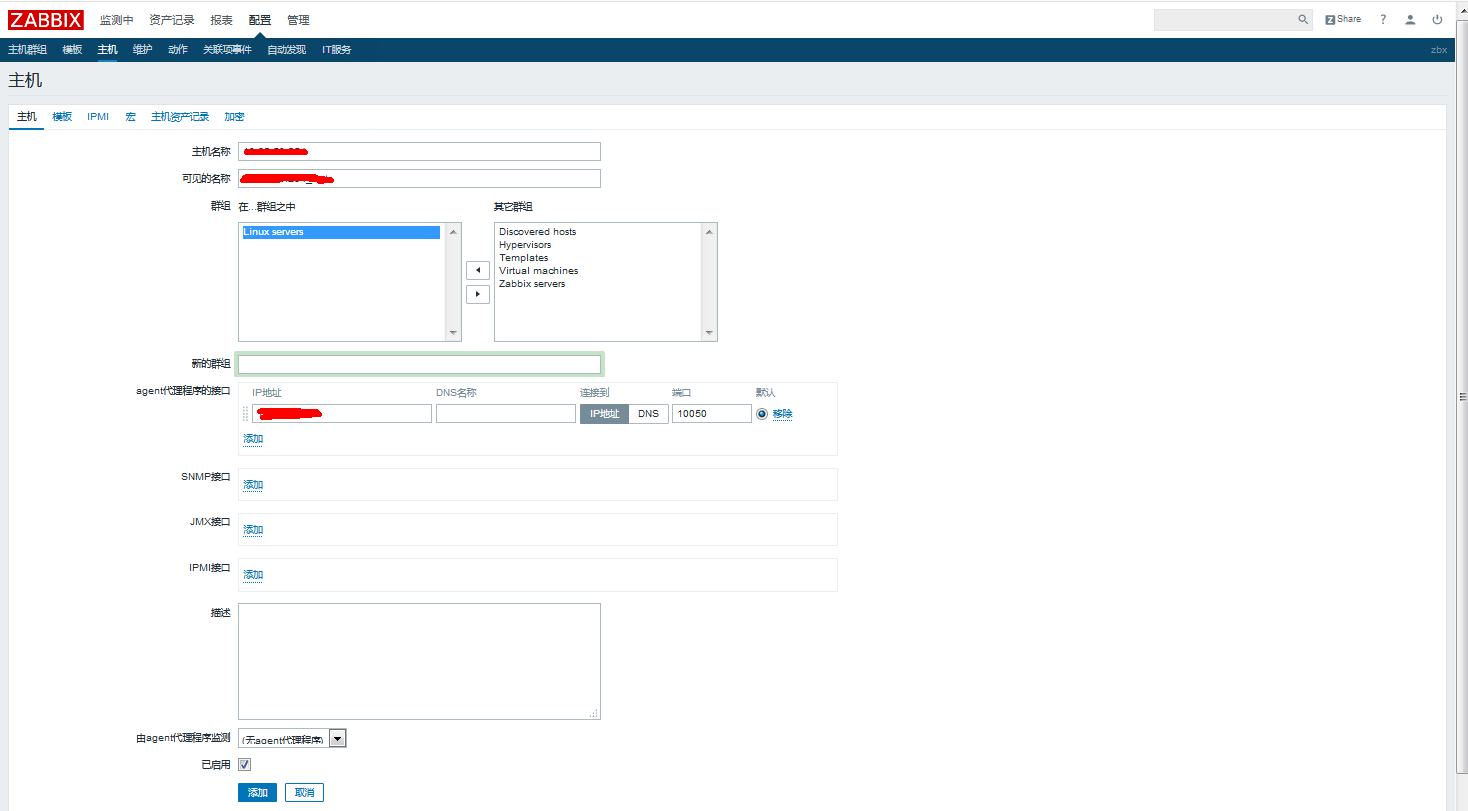Switch to the 模板 form tab
1468x811 pixels.
tap(62, 117)
